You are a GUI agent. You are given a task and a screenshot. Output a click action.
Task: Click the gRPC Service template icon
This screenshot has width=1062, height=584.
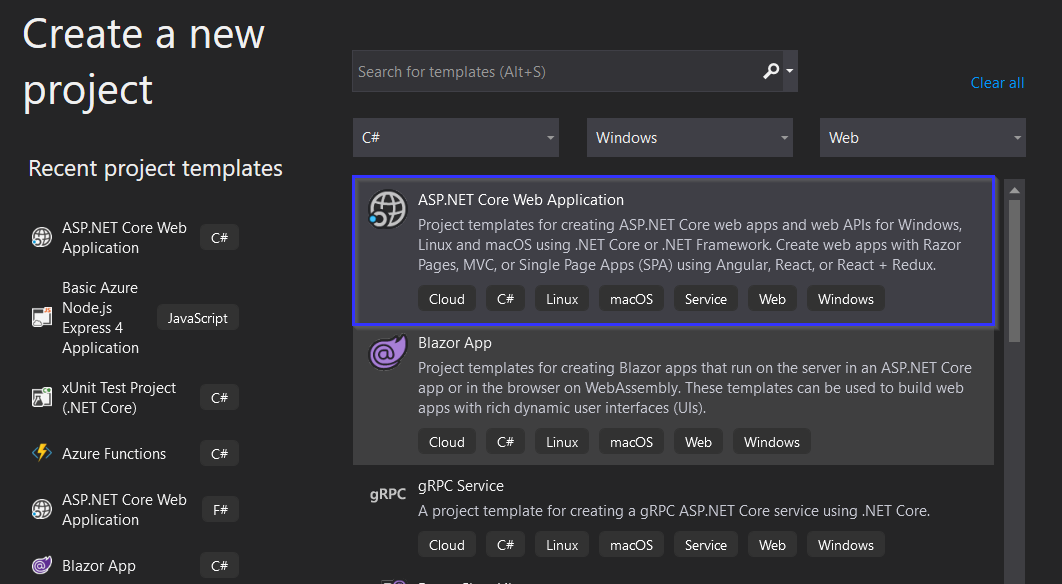pyautogui.click(x=388, y=493)
